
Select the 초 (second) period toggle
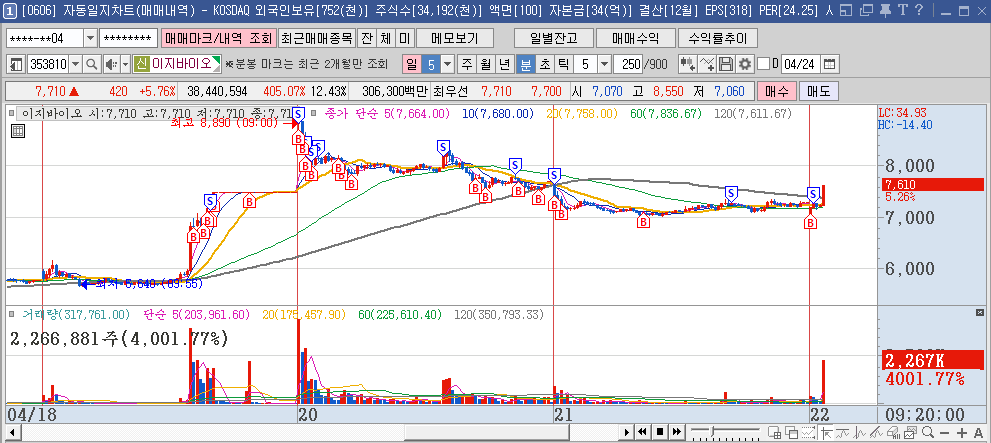pos(544,64)
